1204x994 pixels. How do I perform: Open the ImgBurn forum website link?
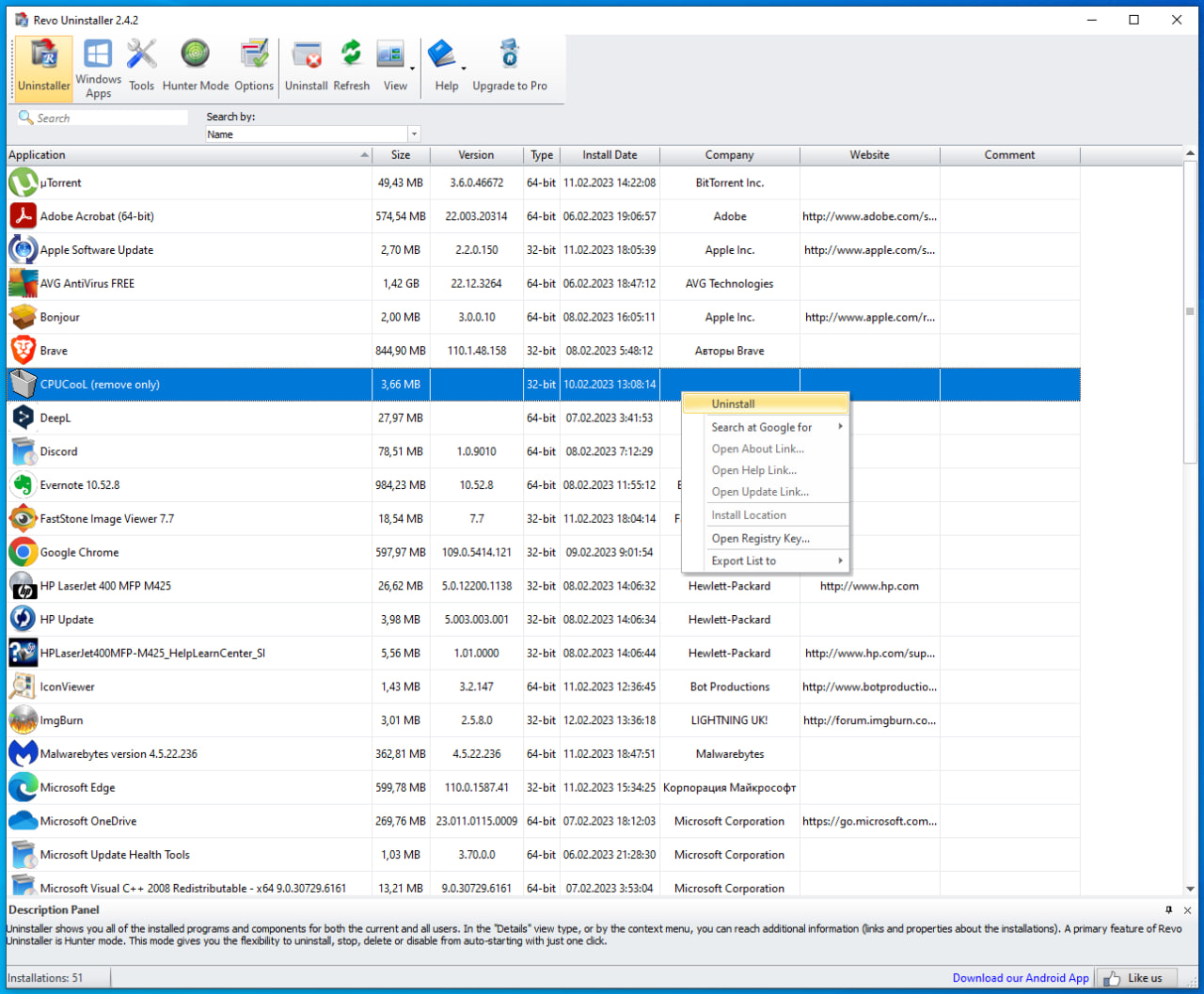pos(869,720)
